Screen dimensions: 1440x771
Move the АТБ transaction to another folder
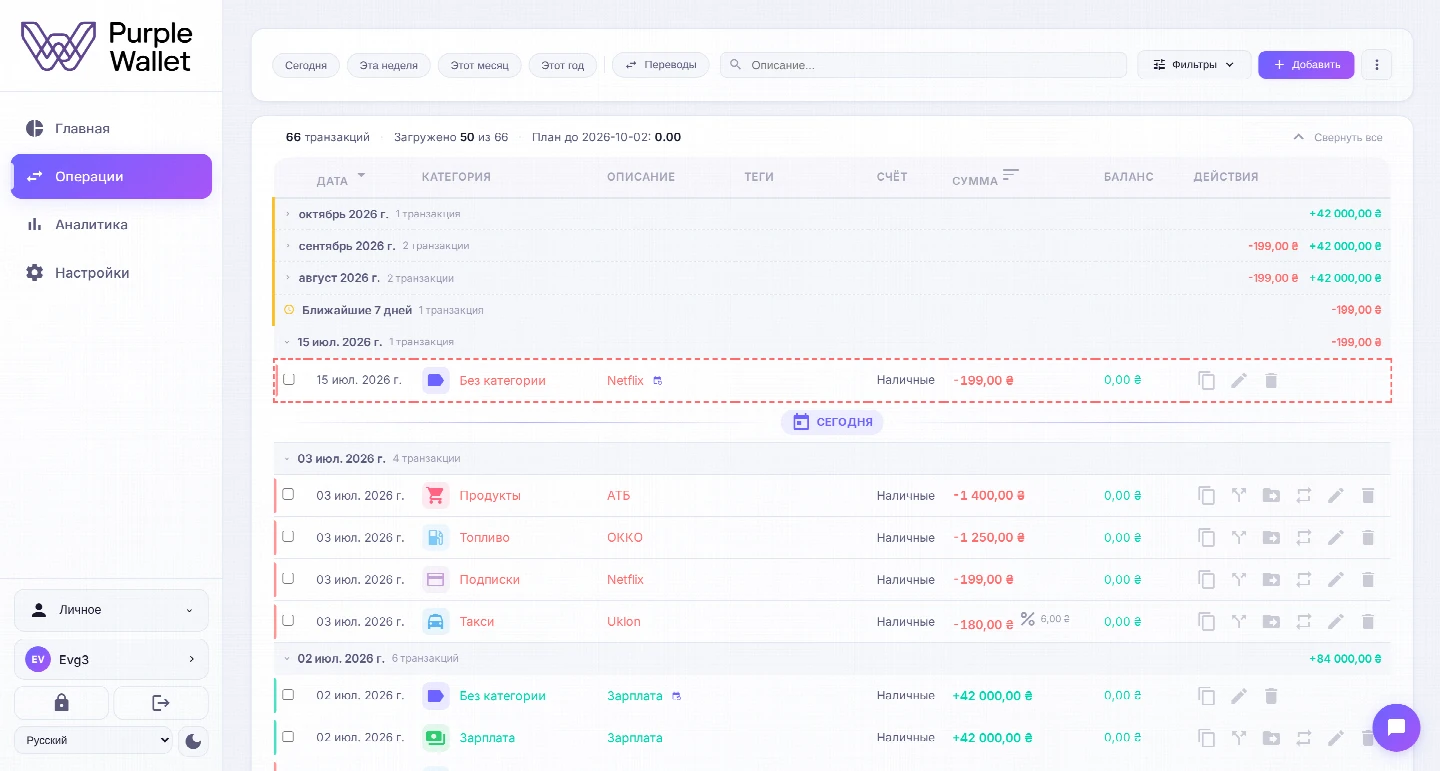(x=1271, y=495)
